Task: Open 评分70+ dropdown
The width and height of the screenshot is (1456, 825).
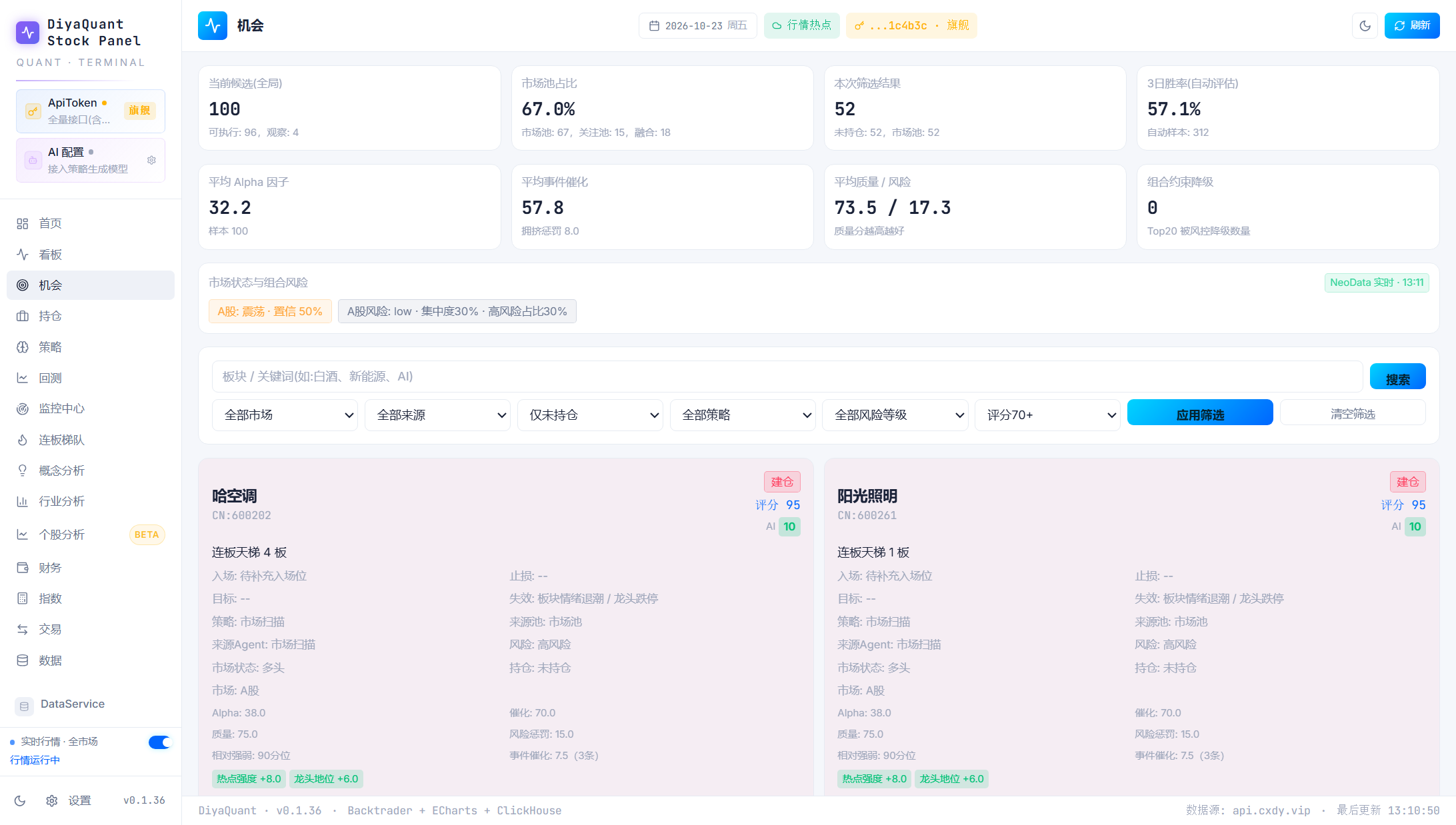Action: coord(1047,415)
